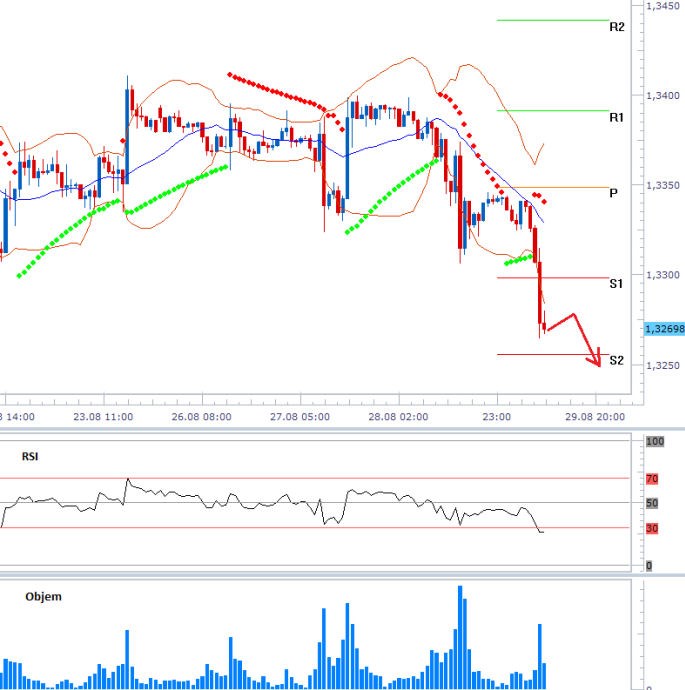Click the R2 resistance level label

(617, 27)
